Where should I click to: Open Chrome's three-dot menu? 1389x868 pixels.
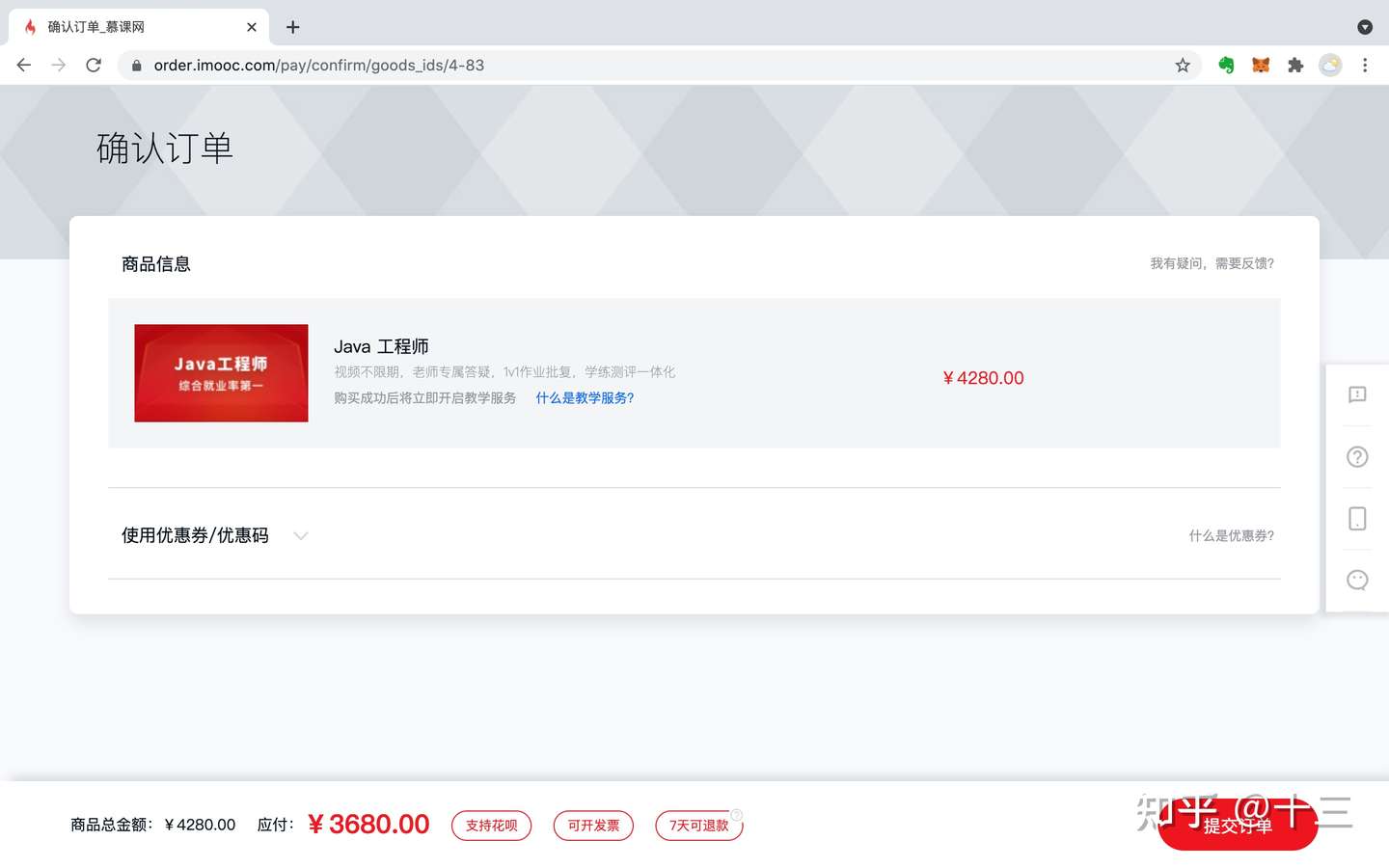pyautogui.click(x=1365, y=65)
